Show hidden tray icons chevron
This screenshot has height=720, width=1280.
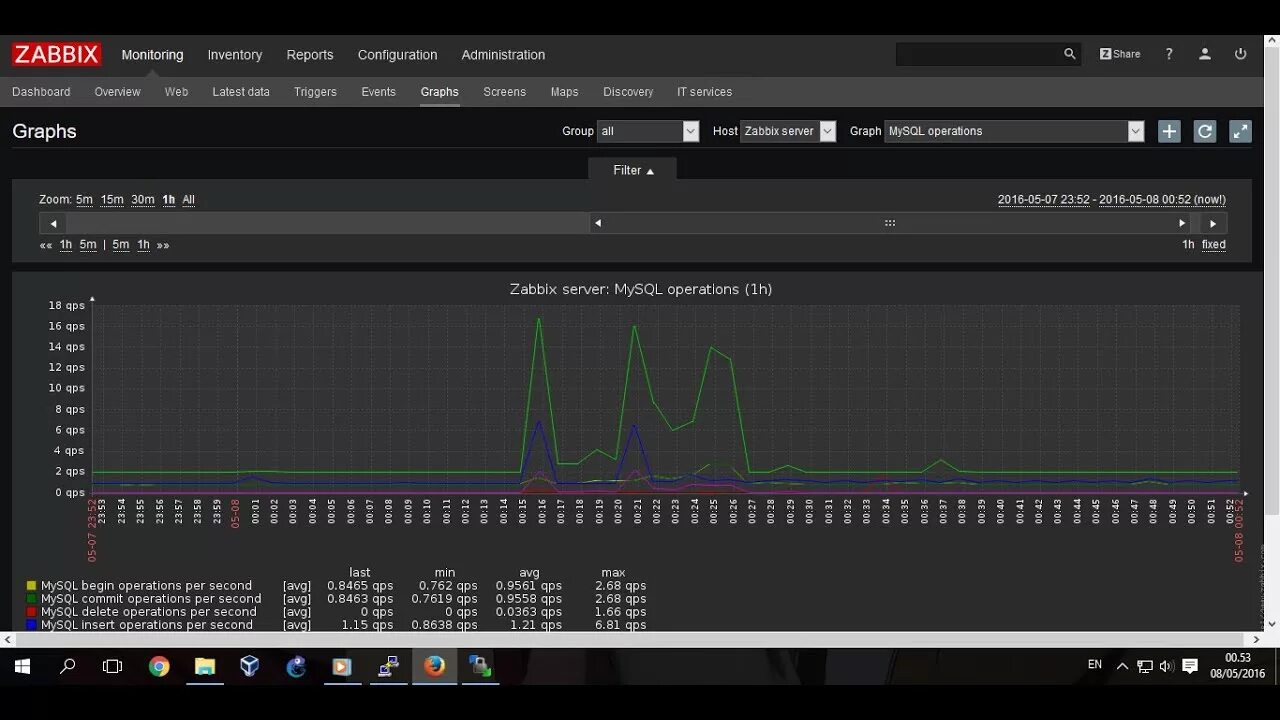coord(1122,666)
